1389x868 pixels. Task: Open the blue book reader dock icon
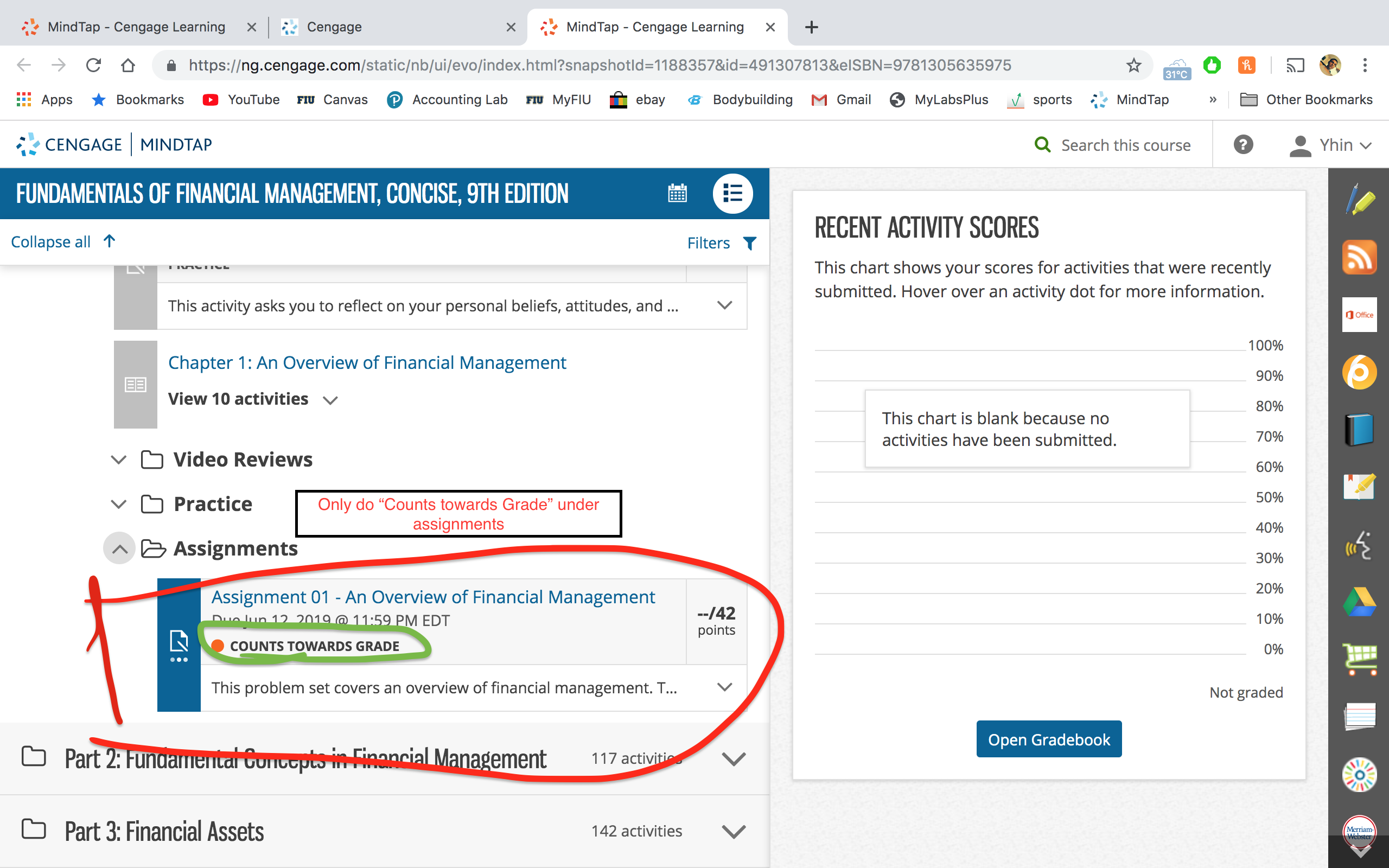point(1359,430)
